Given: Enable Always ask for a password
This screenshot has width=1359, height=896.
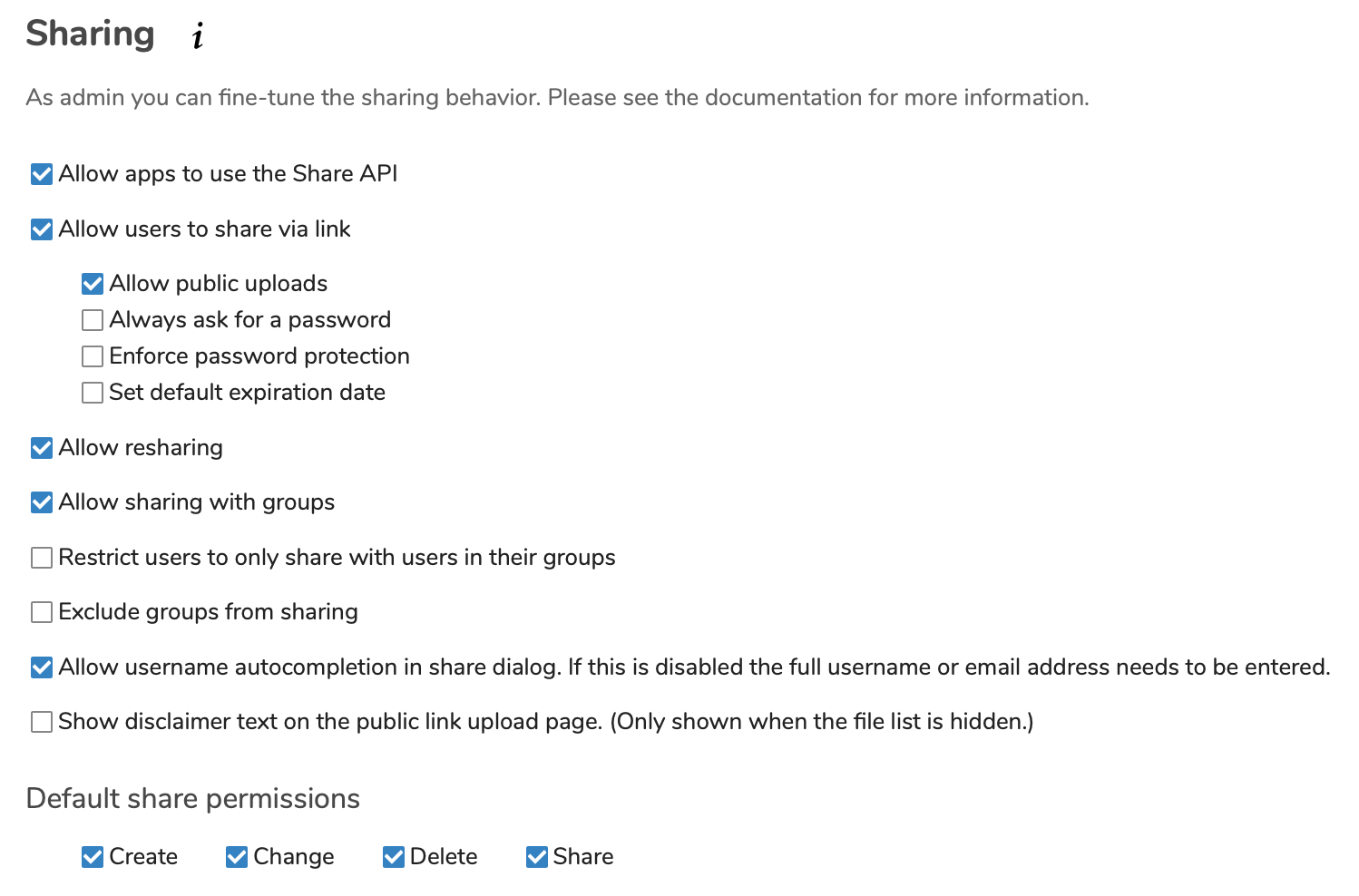Looking at the screenshot, I should click(x=93, y=320).
